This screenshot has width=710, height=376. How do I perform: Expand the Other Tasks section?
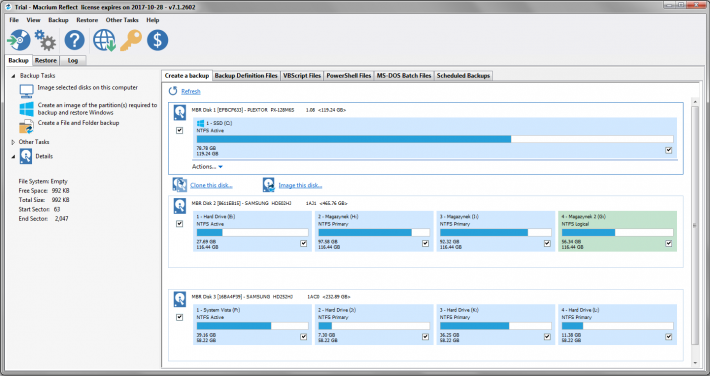tap(13, 142)
